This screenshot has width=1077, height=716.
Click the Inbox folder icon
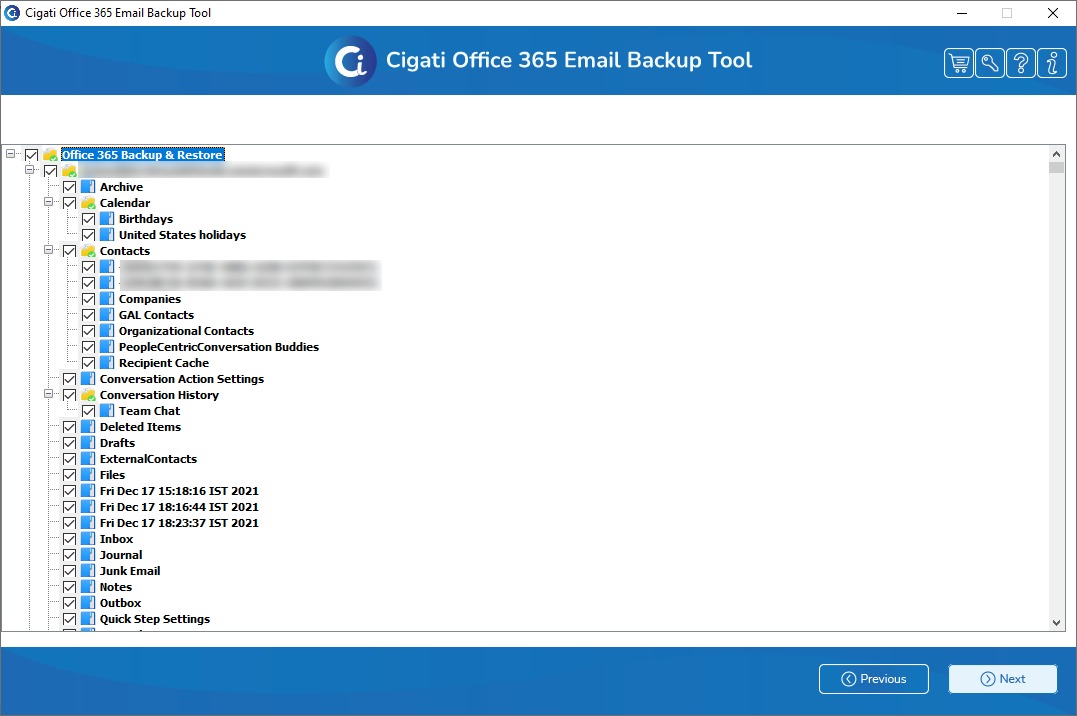(x=88, y=539)
